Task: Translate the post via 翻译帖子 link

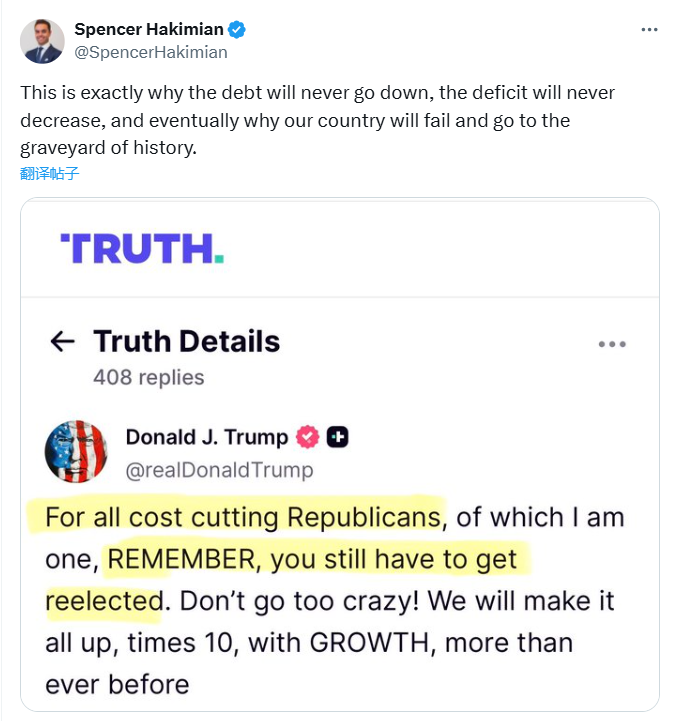Action: coord(49,173)
